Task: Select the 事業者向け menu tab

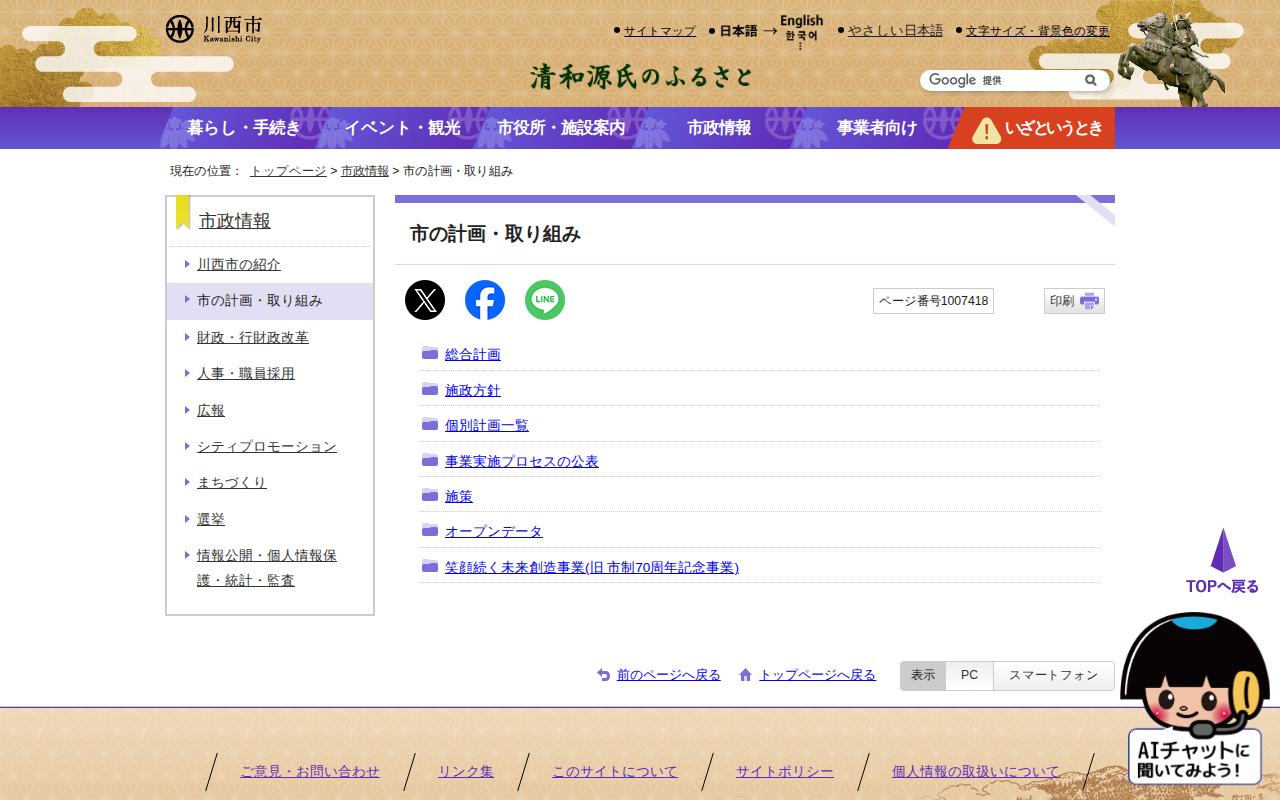Action: (x=876, y=128)
